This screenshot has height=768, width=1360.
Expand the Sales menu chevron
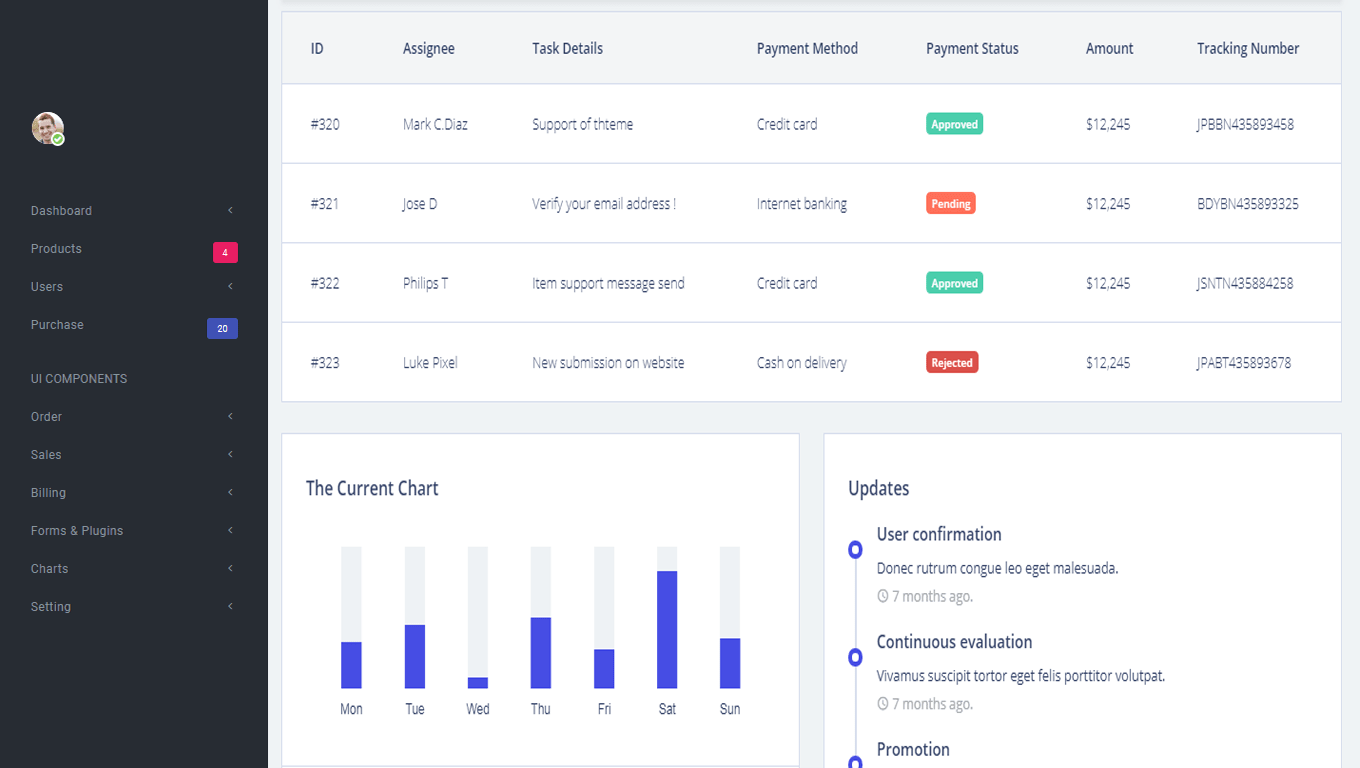230,455
